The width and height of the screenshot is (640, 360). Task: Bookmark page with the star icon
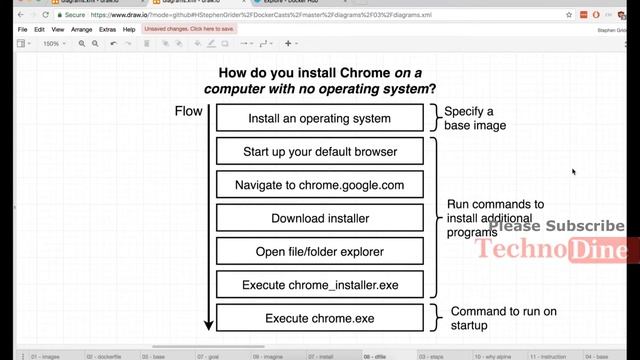pos(569,15)
